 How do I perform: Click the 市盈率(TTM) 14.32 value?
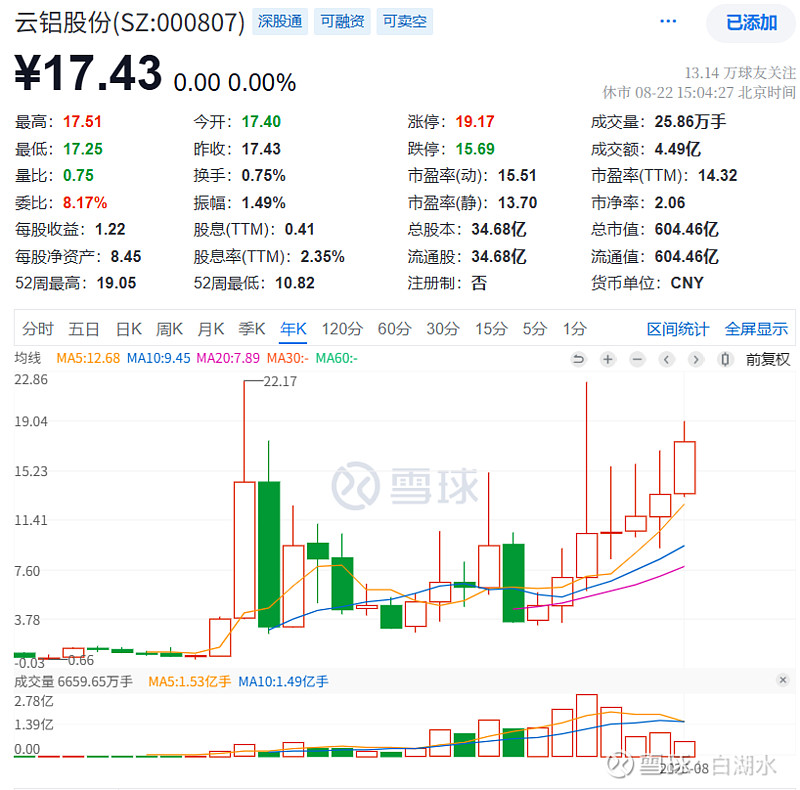(717, 176)
